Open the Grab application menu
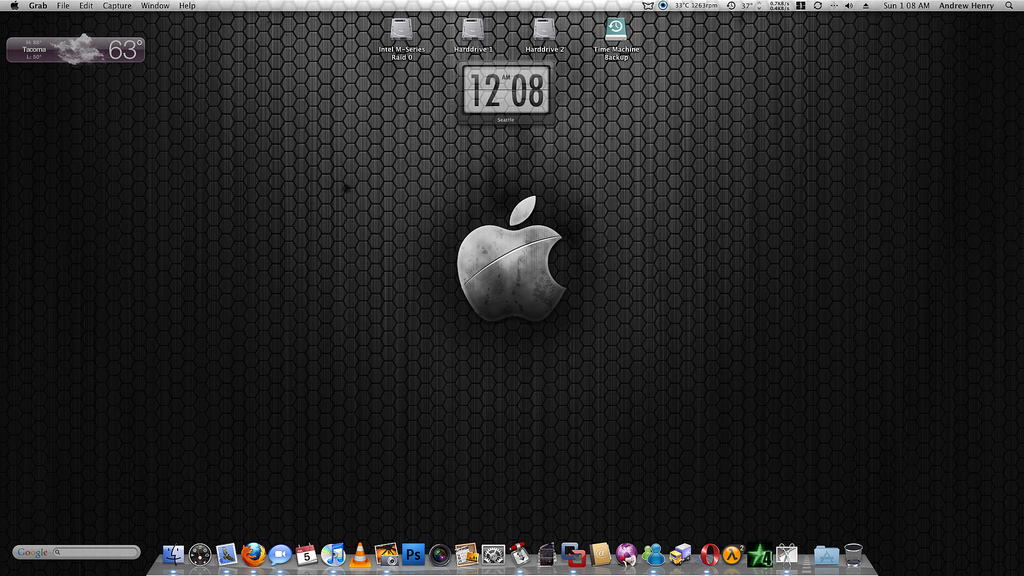Viewport: 1024px width, 576px height. [38, 5]
